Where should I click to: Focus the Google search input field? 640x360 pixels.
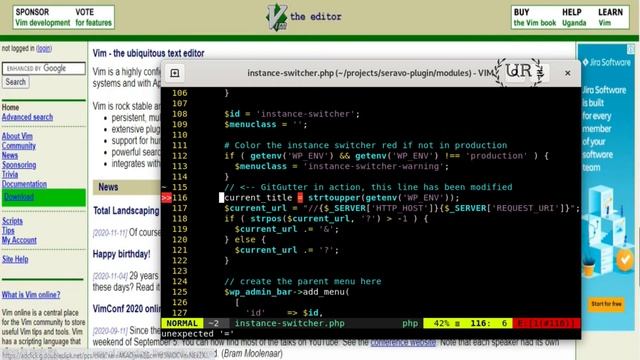point(44,68)
